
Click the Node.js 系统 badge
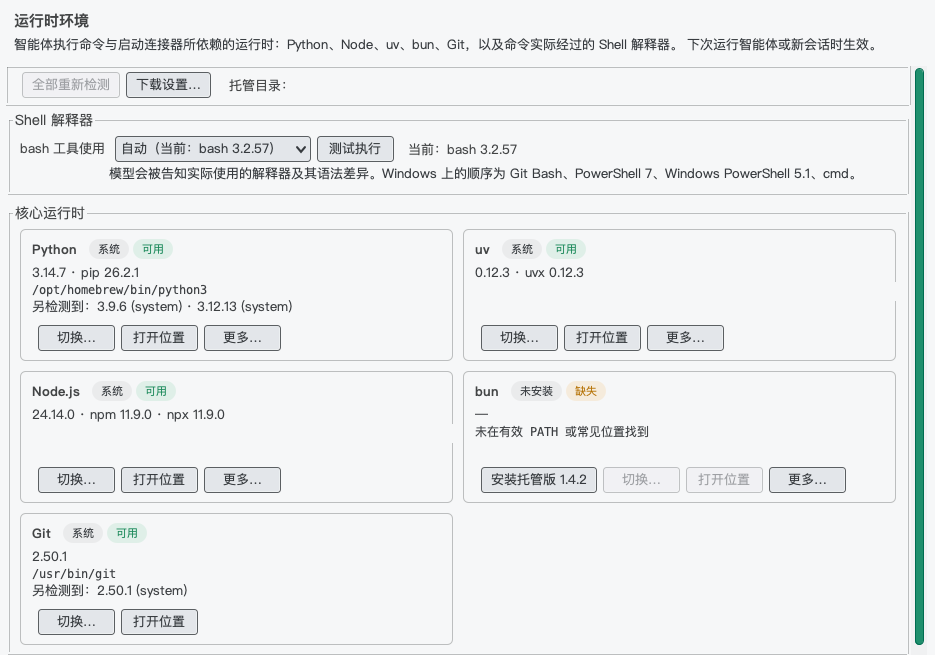click(x=112, y=391)
